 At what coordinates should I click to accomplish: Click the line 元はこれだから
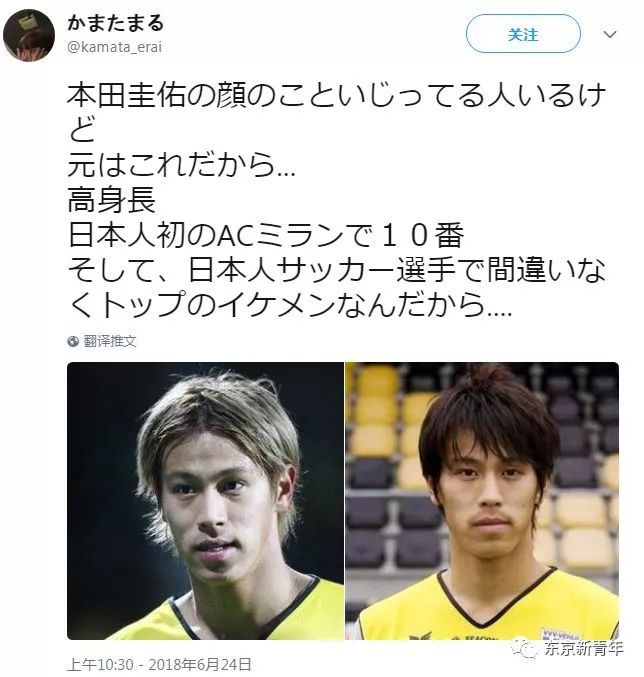pos(181,165)
